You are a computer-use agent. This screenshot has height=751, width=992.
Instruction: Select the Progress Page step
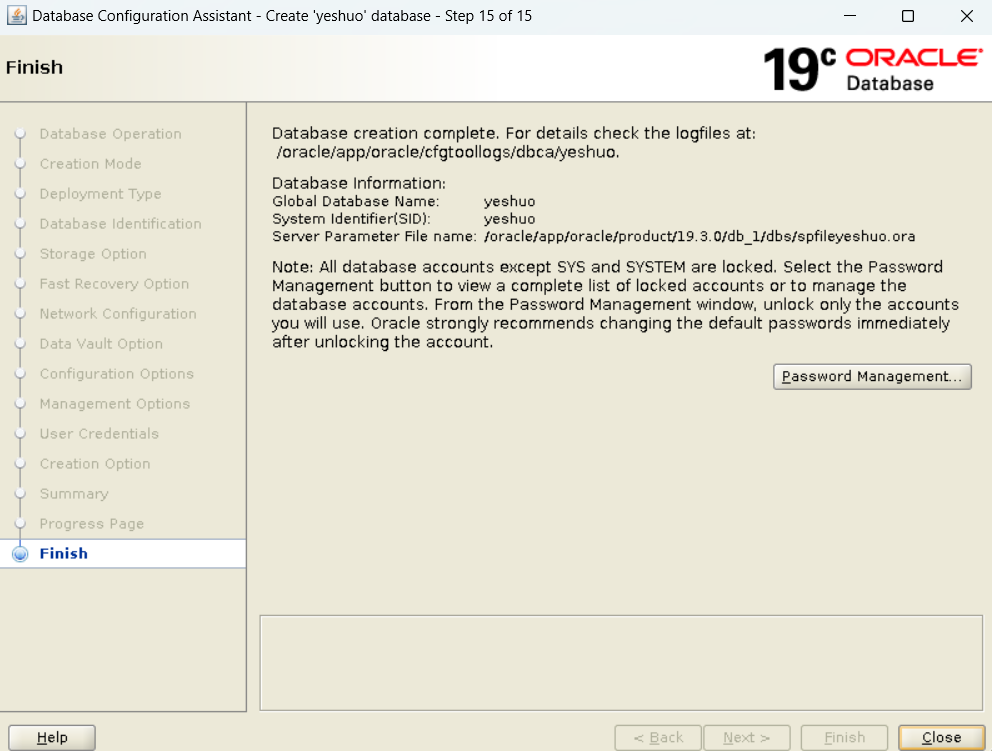pyautogui.click(x=92, y=524)
